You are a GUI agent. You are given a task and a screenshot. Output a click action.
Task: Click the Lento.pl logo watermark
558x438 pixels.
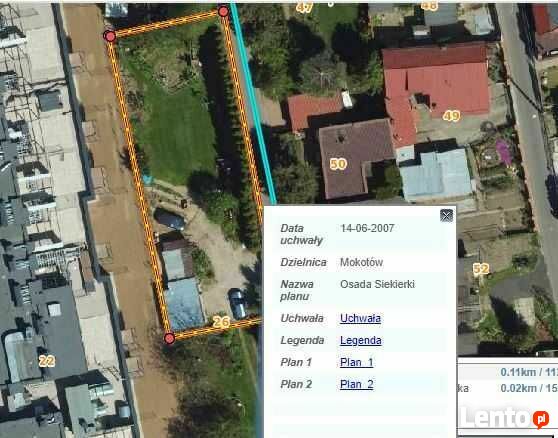pyautogui.click(x=505, y=418)
